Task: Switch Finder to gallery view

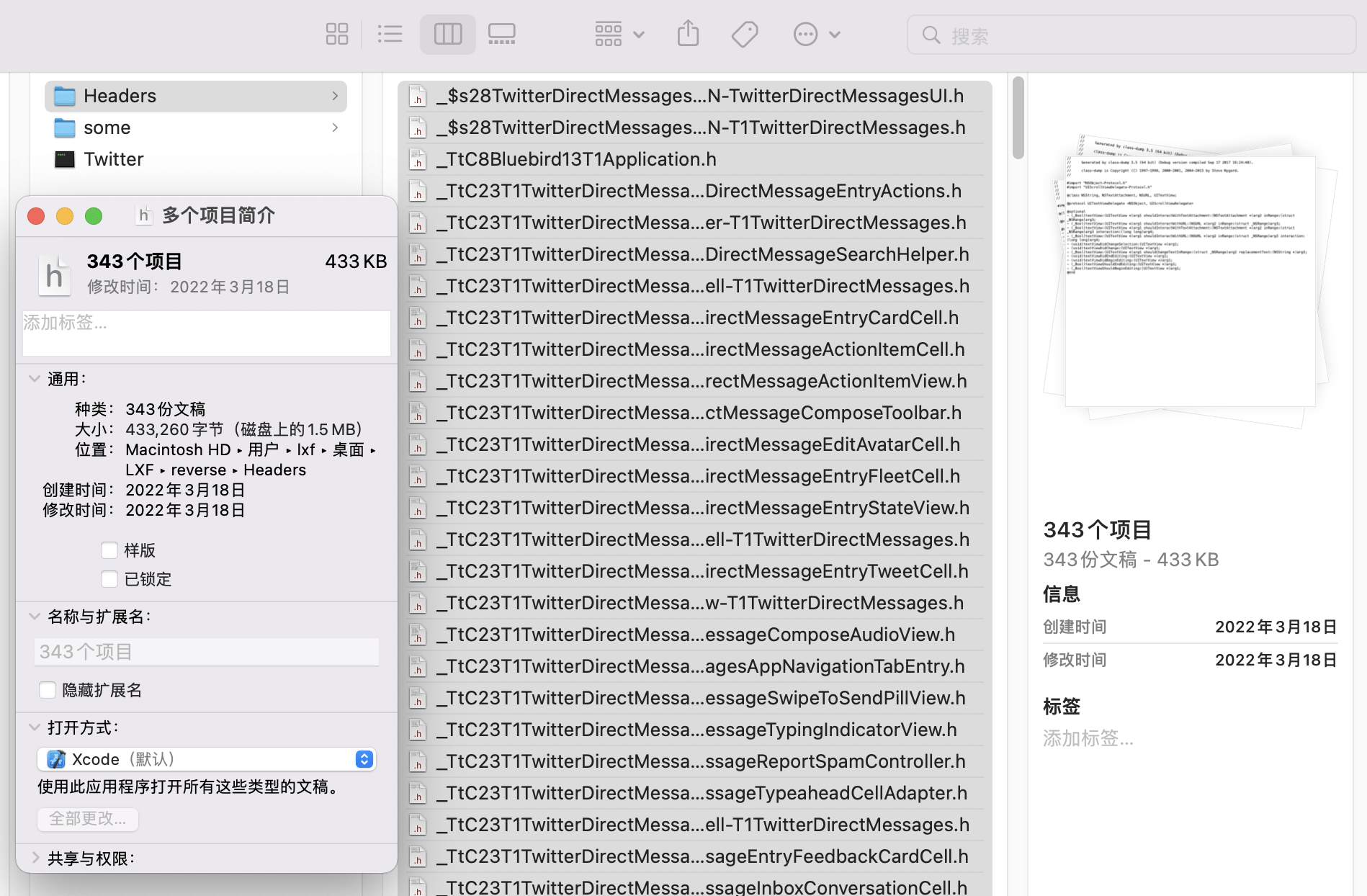Action: click(x=501, y=34)
